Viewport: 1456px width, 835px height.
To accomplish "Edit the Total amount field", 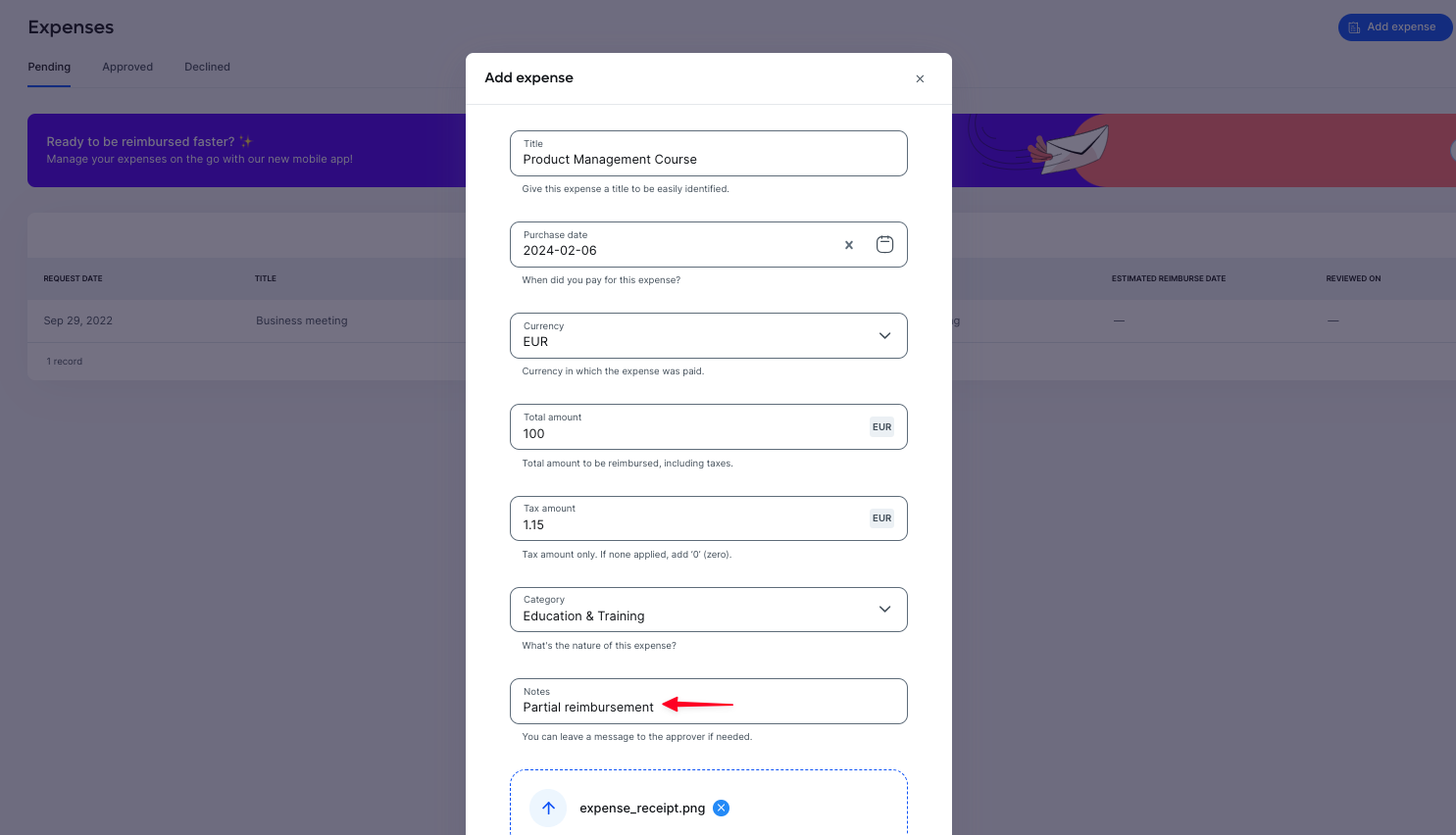I will [x=708, y=427].
